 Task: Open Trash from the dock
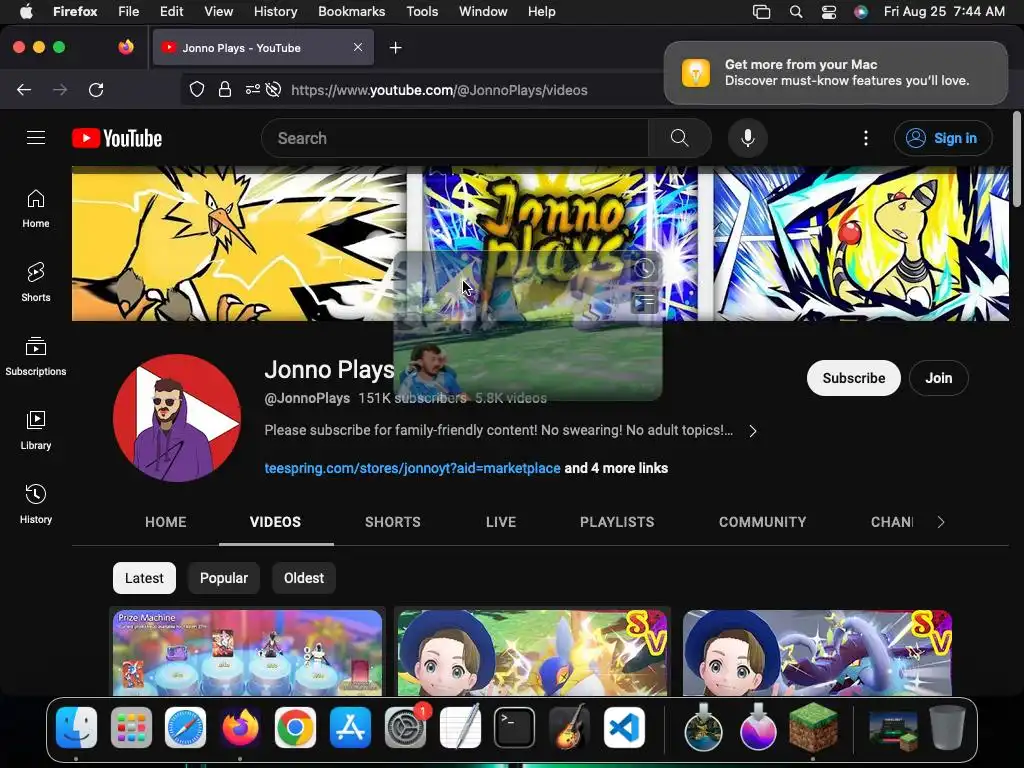coord(948,728)
